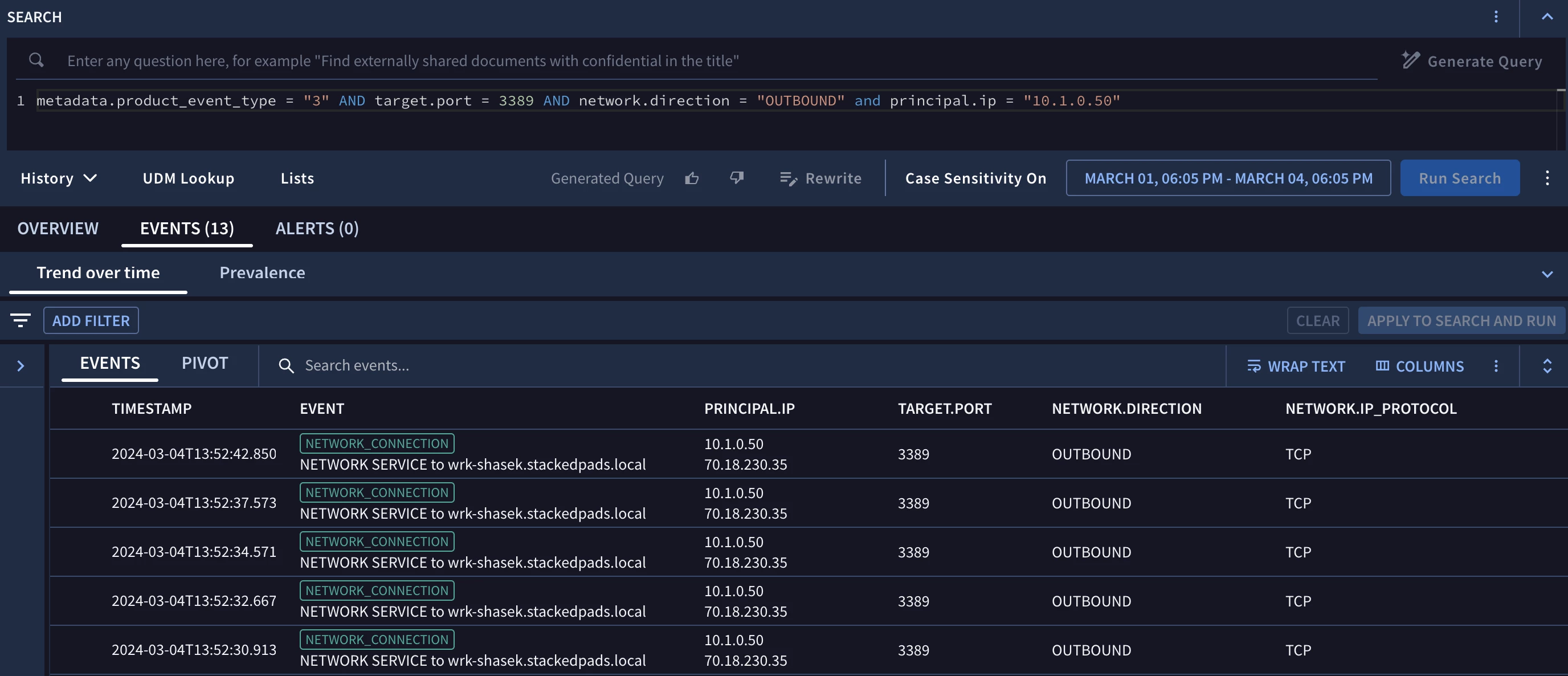Click ADD FILTER
This screenshot has height=676, width=1568.
pos(91,320)
